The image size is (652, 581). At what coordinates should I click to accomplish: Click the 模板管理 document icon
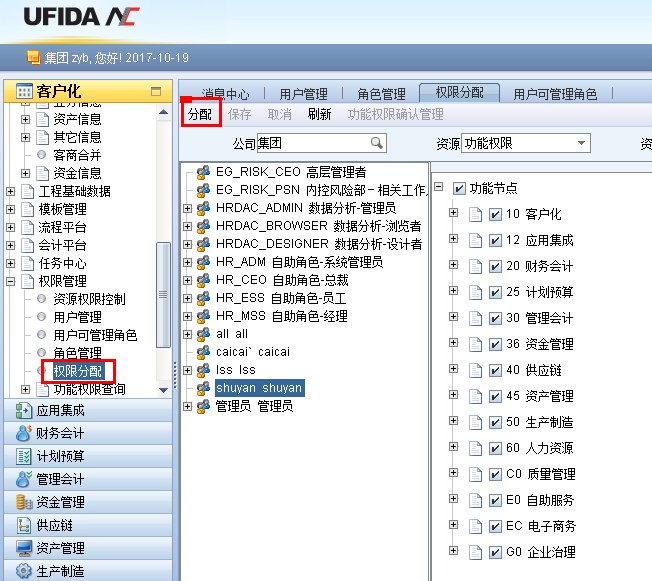(x=27, y=209)
